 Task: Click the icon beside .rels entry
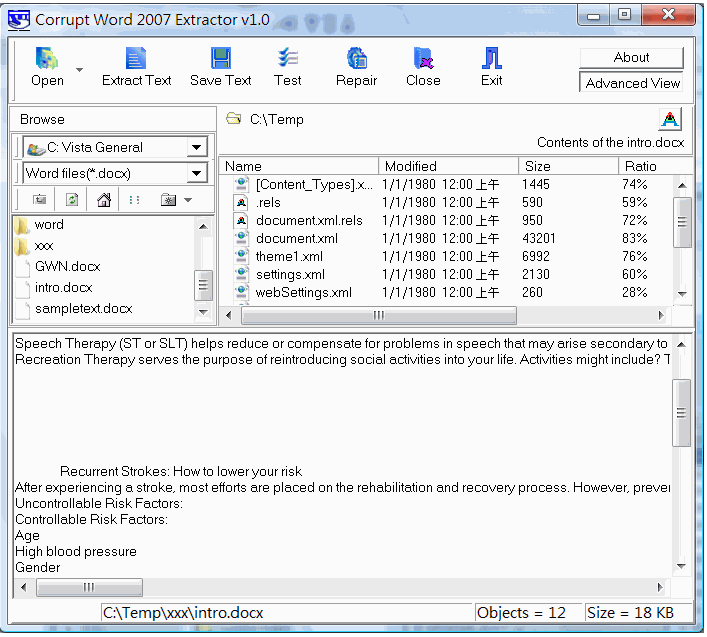coord(241,202)
